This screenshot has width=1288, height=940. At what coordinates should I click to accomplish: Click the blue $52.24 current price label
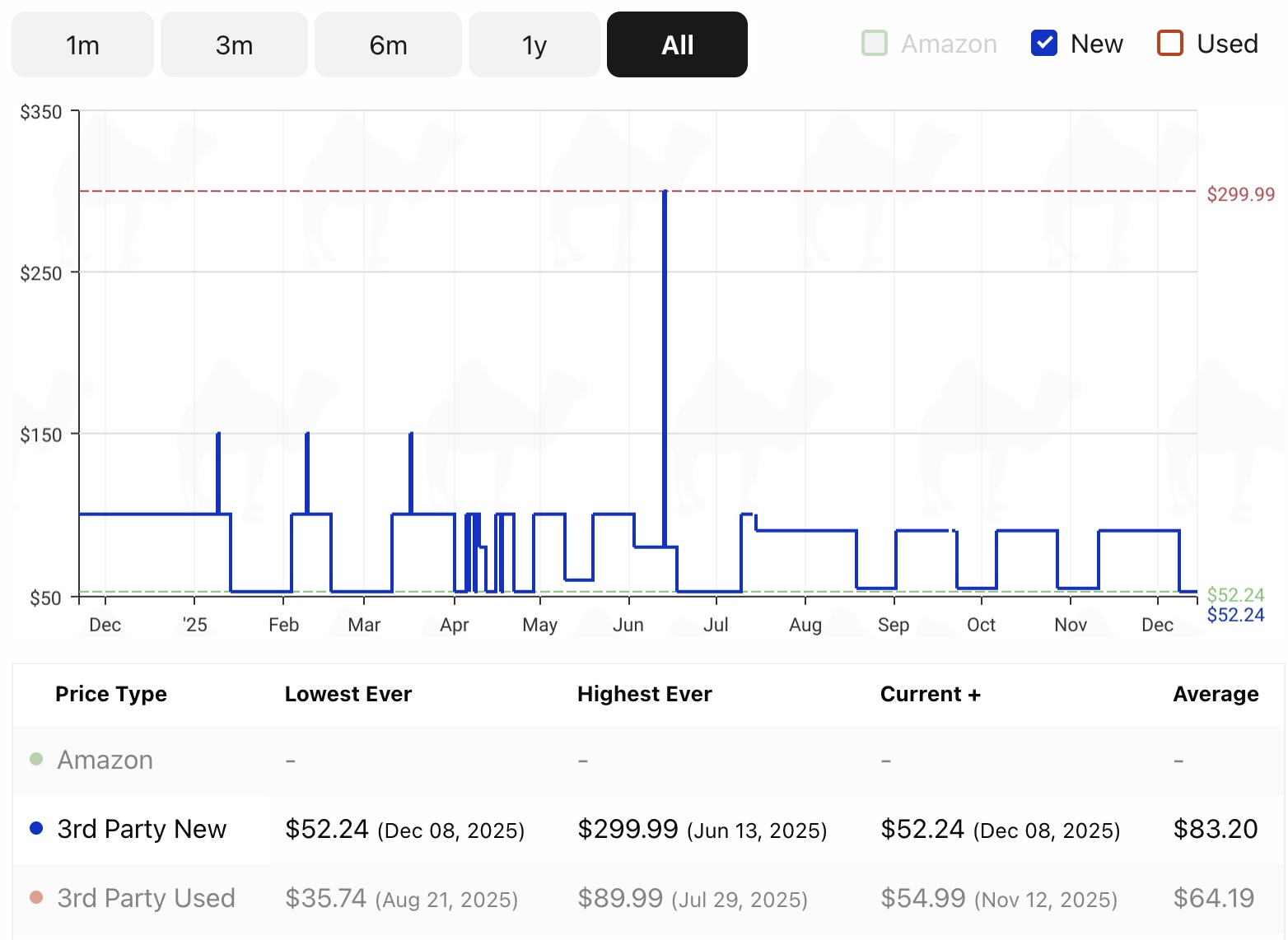tap(1235, 615)
